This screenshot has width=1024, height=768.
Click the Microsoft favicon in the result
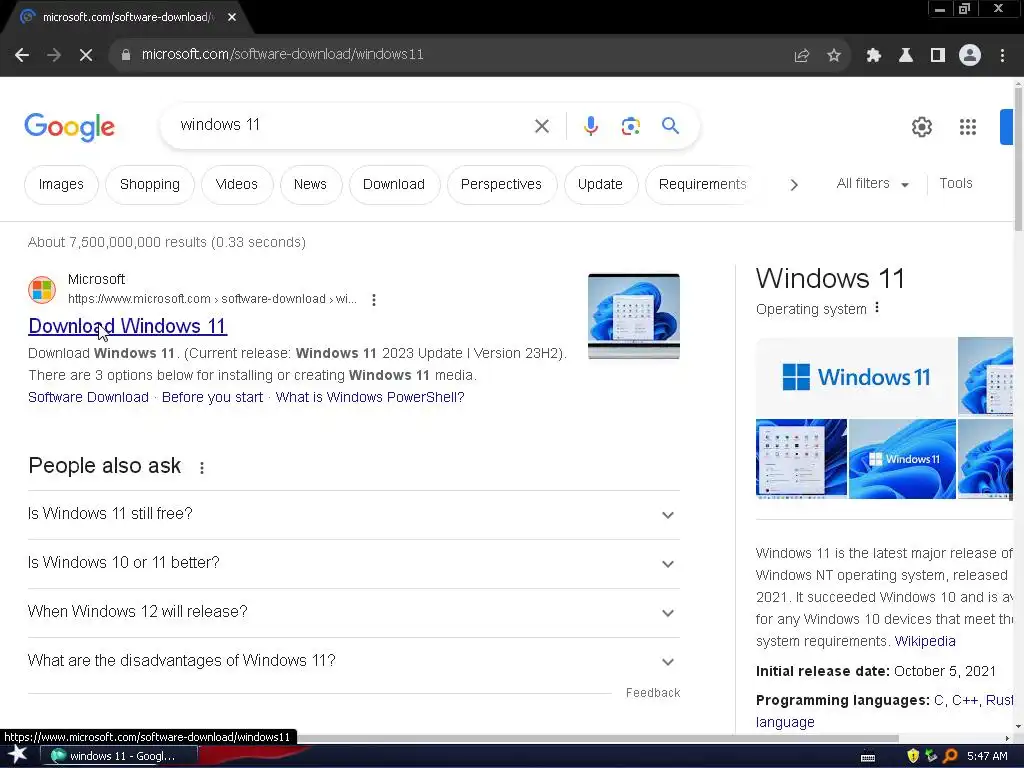42,289
